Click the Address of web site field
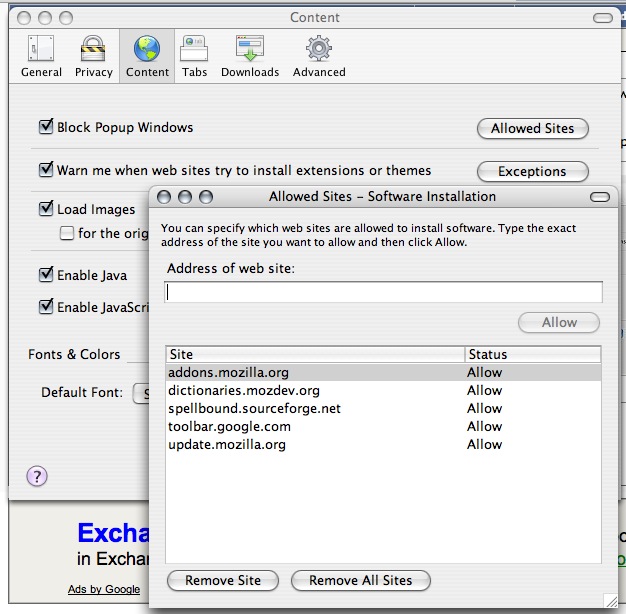Screen dimensions: 626x614 383,292
